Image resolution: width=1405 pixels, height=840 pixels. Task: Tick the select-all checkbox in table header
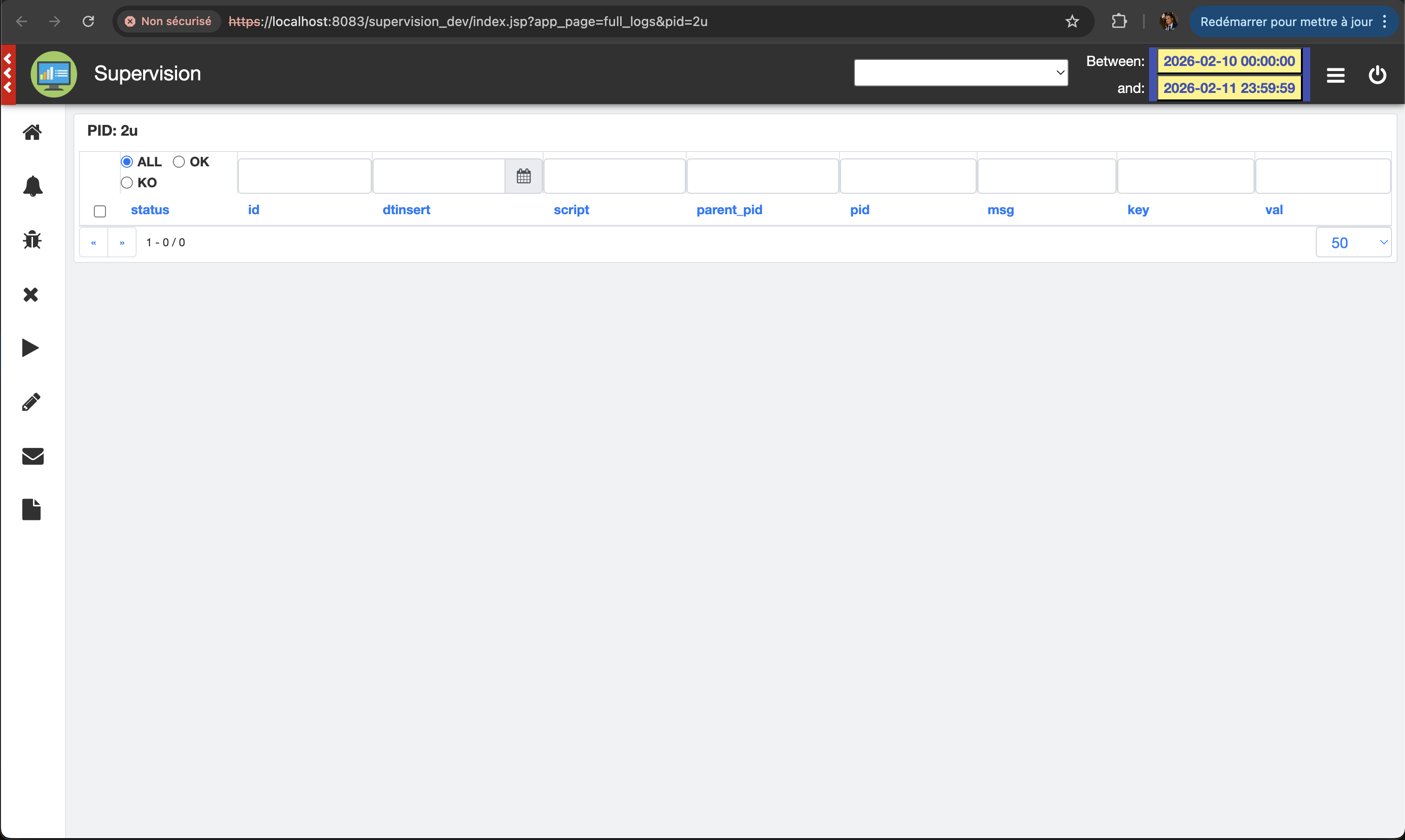pyautogui.click(x=99, y=211)
